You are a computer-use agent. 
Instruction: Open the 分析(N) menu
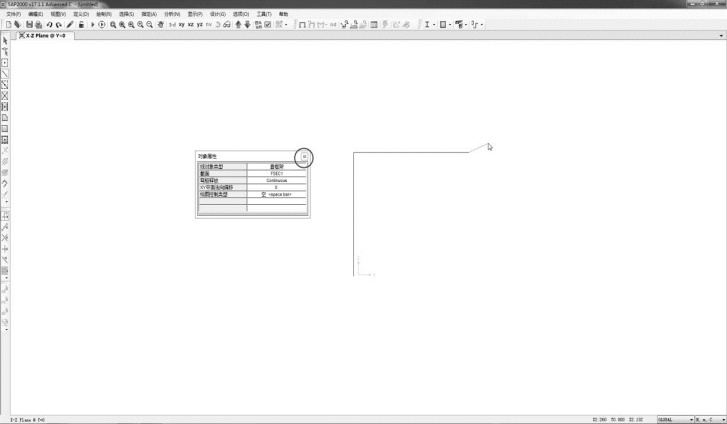point(172,14)
